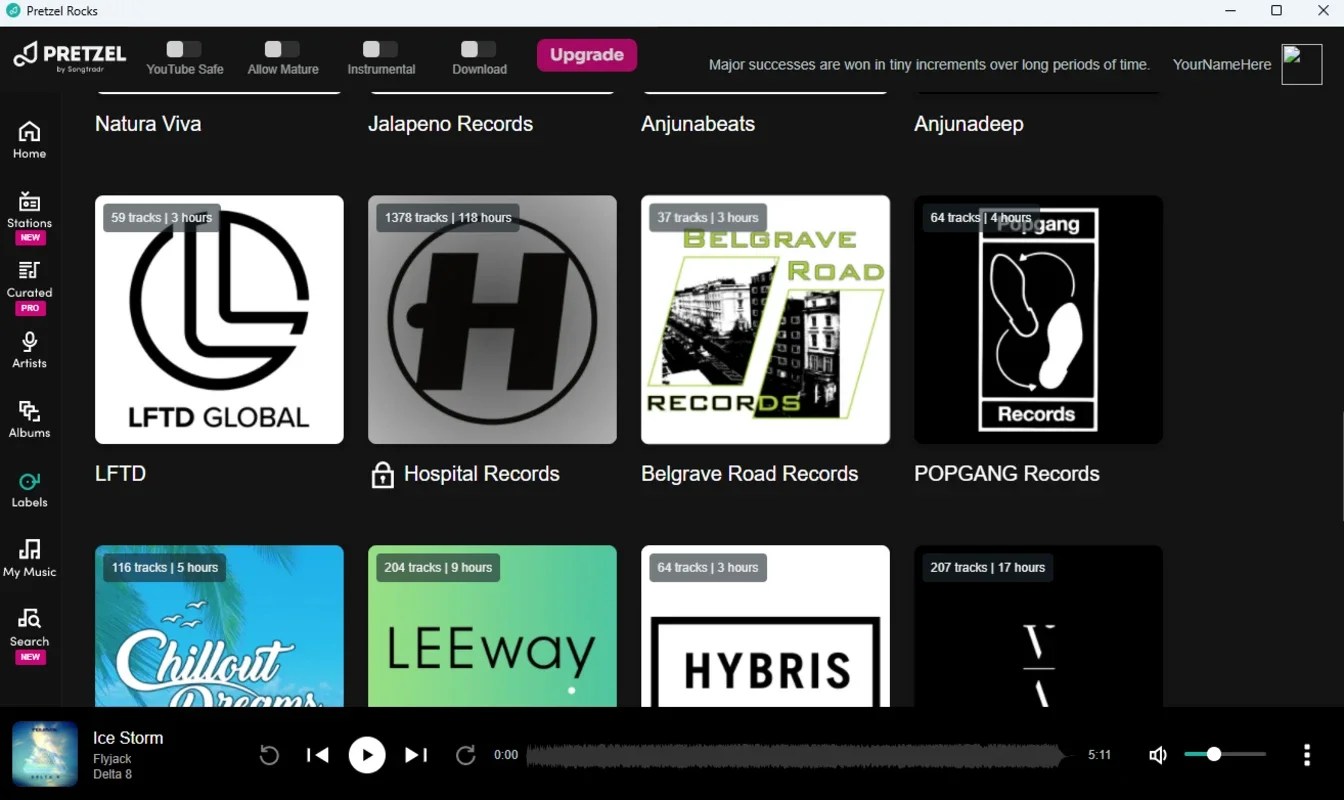Open the user profile avatar

pos(1302,64)
